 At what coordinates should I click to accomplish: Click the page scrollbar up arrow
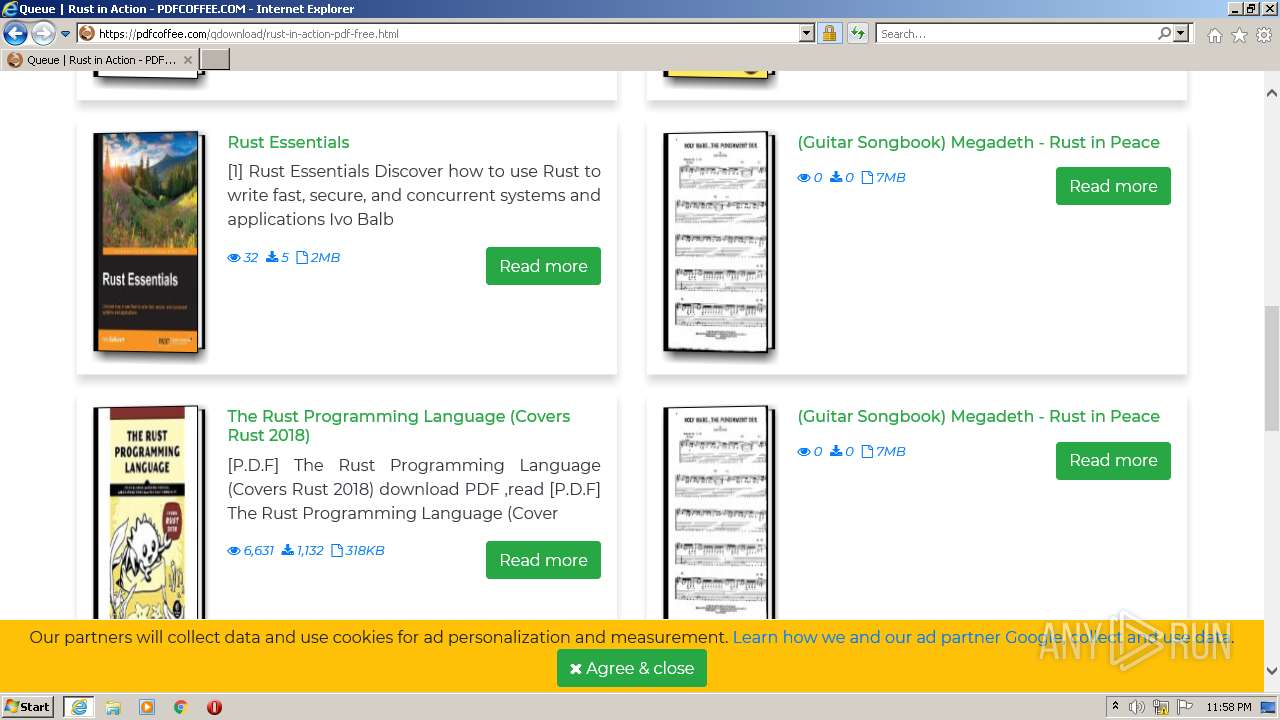pos(1272,93)
